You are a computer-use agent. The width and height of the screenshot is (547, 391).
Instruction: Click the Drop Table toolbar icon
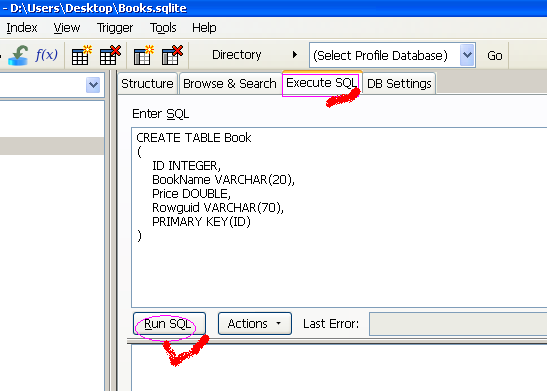point(110,55)
